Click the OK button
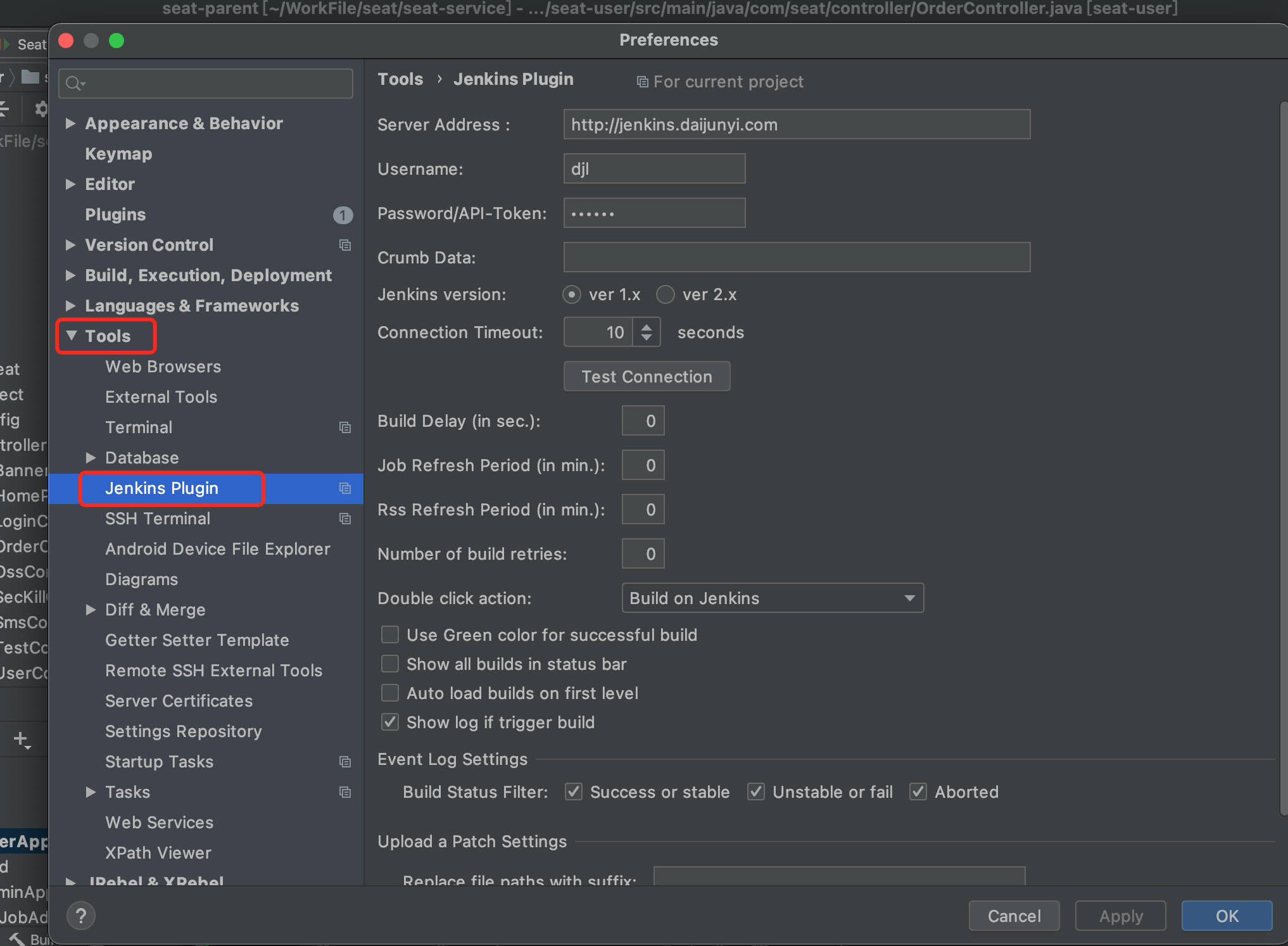The width and height of the screenshot is (1288, 946). (x=1226, y=916)
